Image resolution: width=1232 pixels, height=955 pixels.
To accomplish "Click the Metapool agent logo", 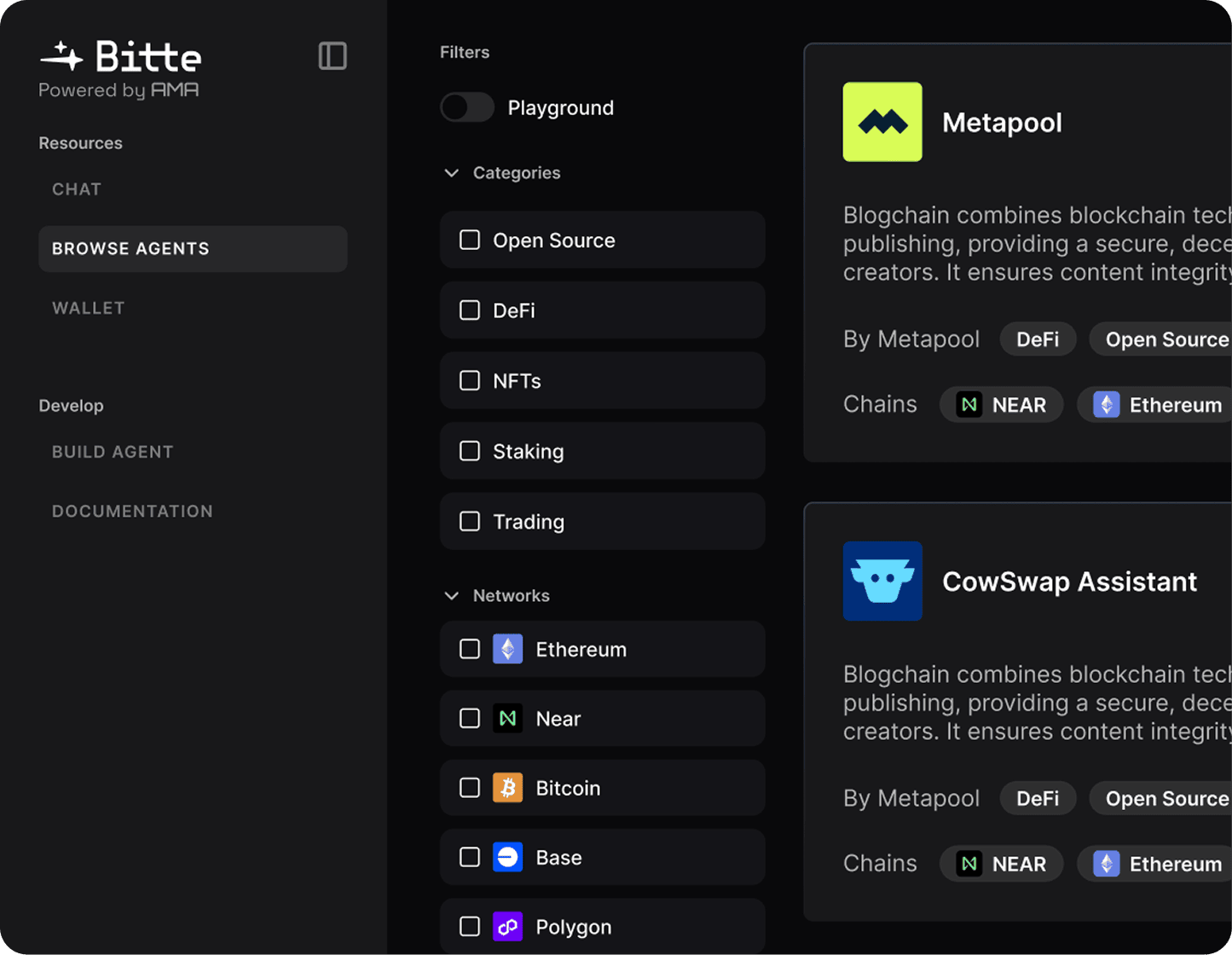I will [882, 121].
